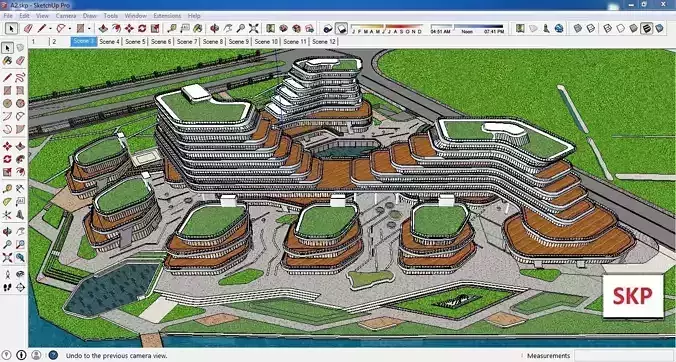Expand the Arc tool dropdown arrow
This screenshot has height=362, width=676.
pyautogui.click(x=69, y=29)
